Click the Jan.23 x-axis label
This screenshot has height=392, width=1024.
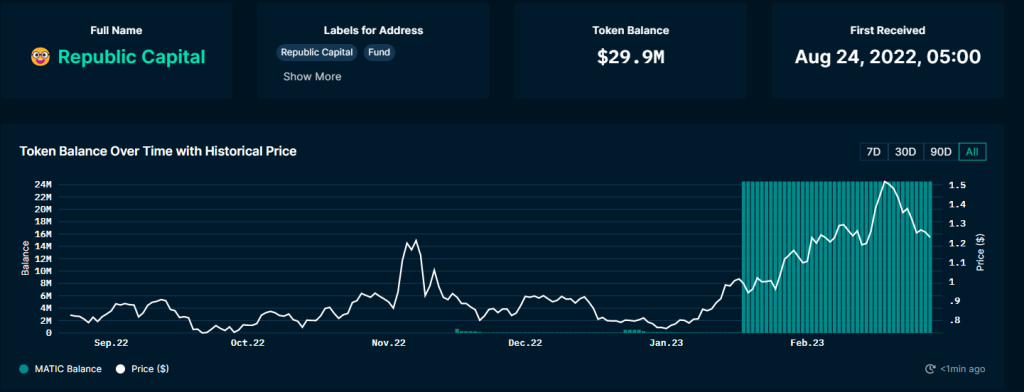(667, 342)
